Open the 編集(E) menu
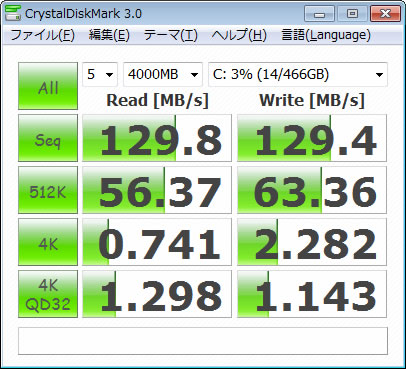The image size is (406, 369). click(109, 35)
